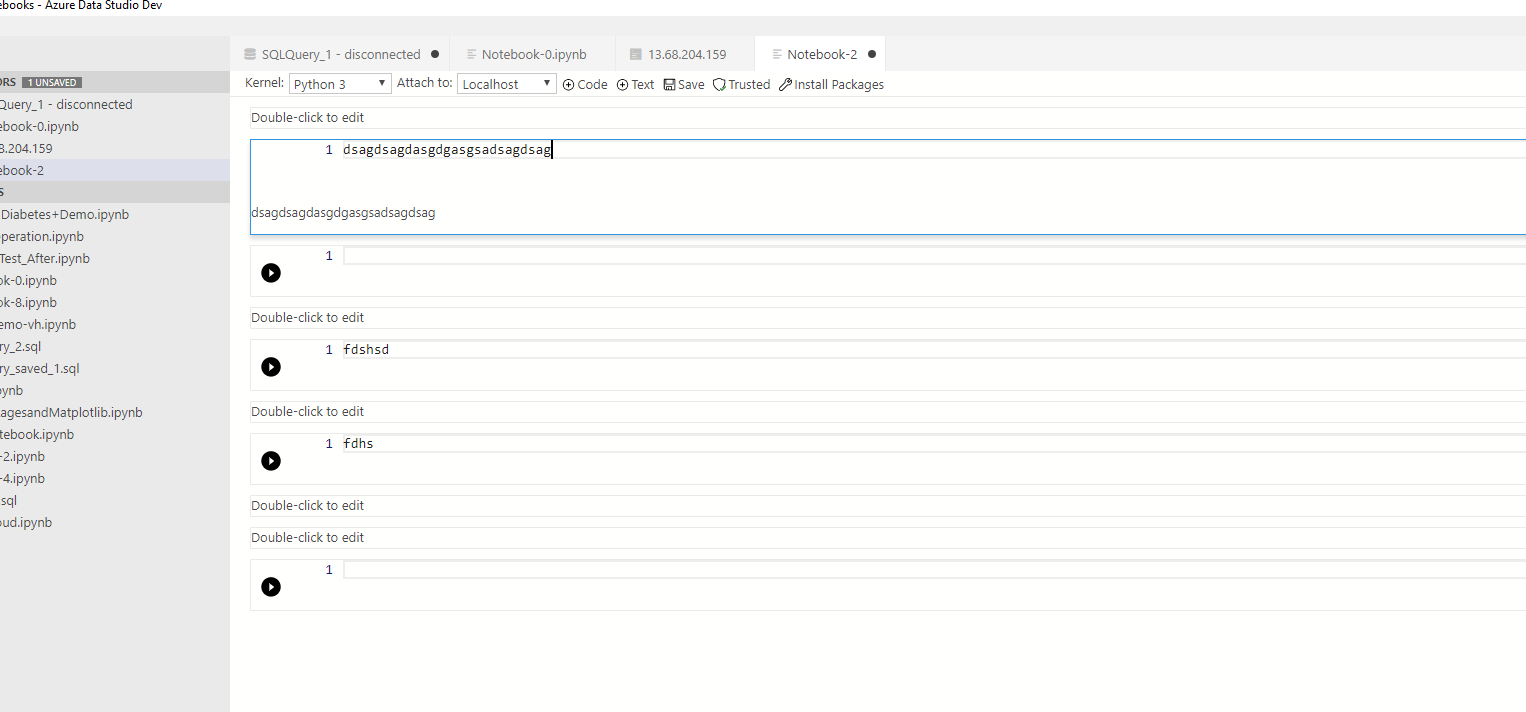Run the empty code cell above fdshsd

coord(271,273)
